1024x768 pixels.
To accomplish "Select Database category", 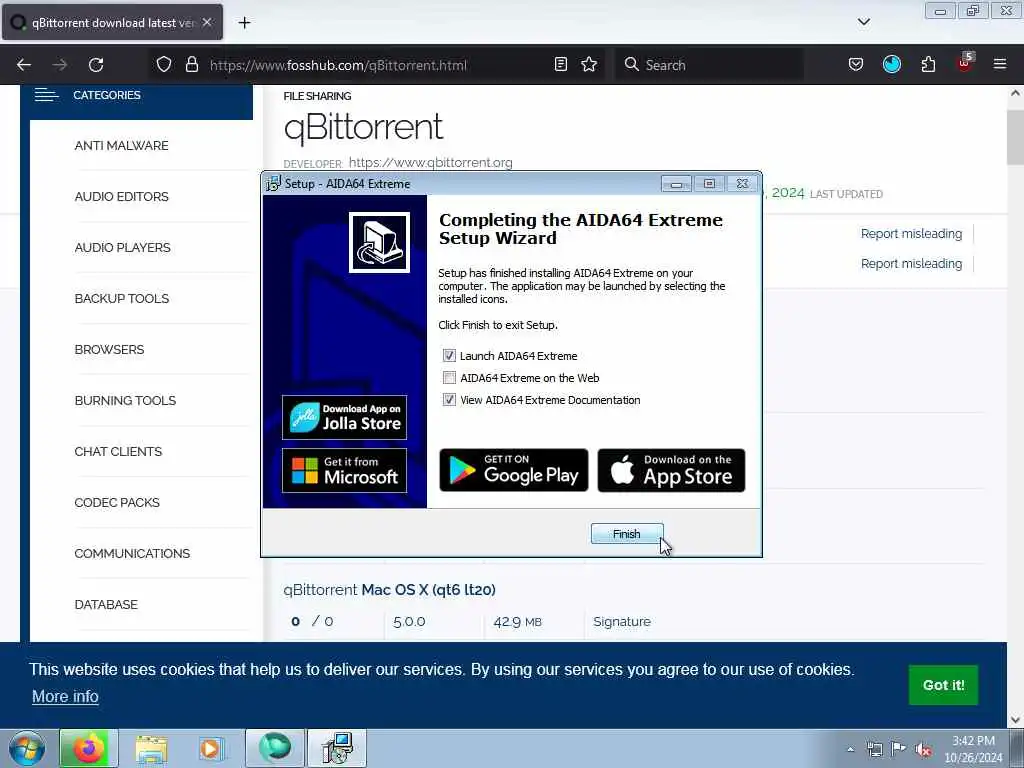I will click(x=106, y=604).
